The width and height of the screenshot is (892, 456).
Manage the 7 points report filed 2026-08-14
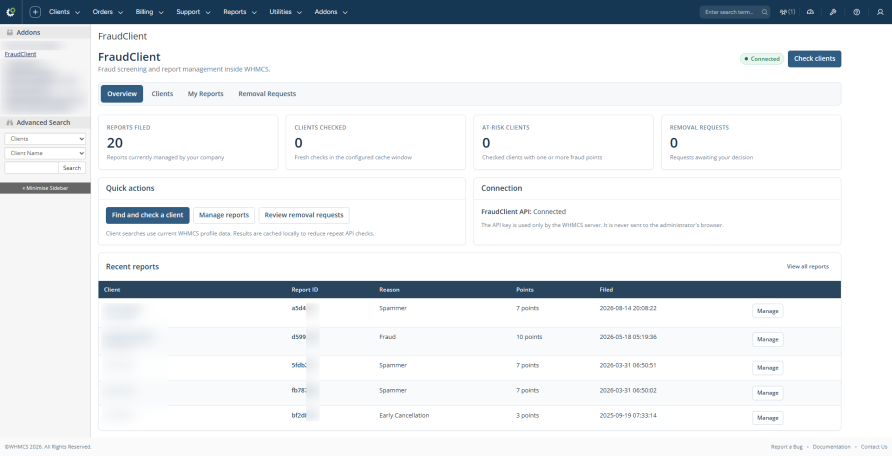click(767, 311)
